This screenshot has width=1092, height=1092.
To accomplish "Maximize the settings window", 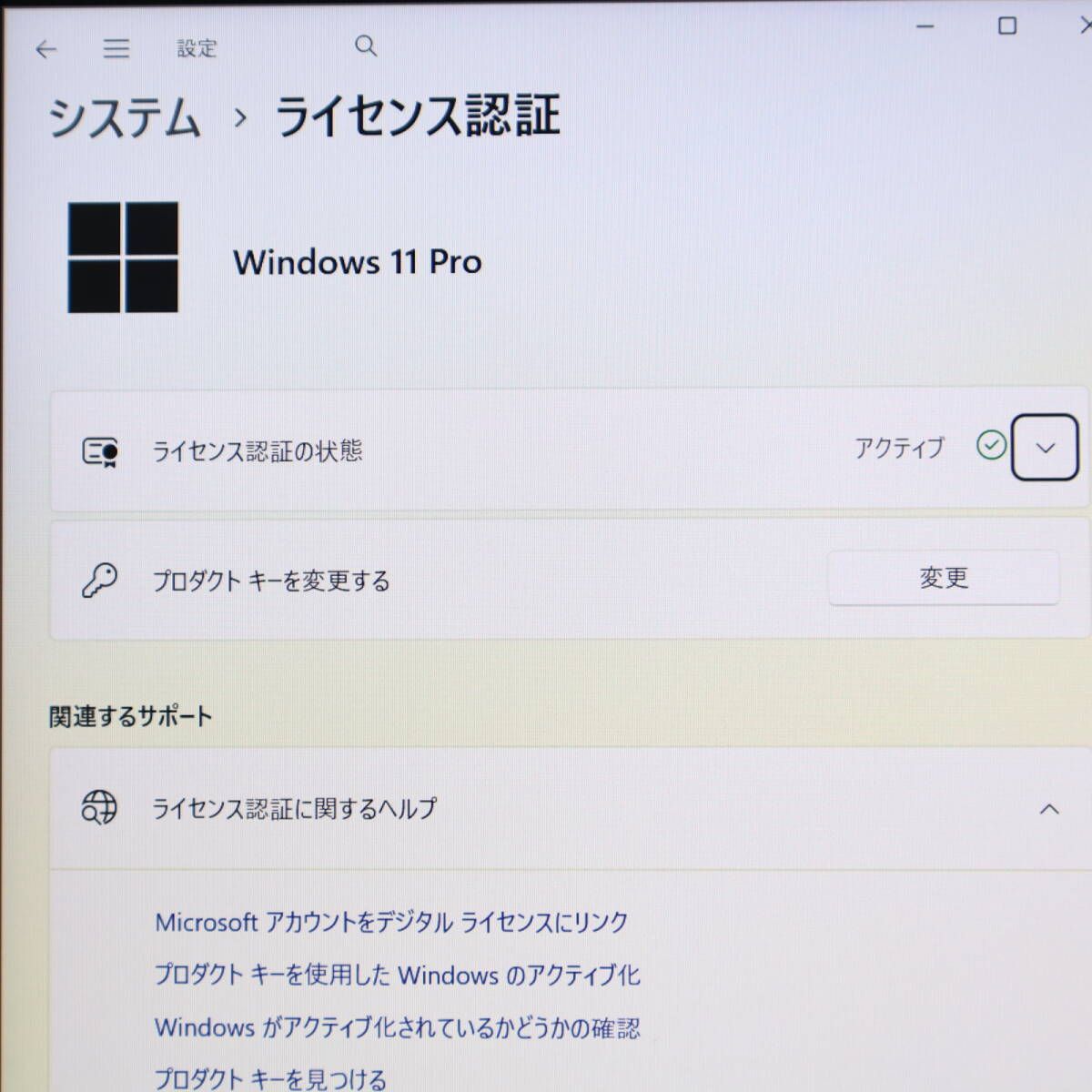I will (x=1006, y=26).
